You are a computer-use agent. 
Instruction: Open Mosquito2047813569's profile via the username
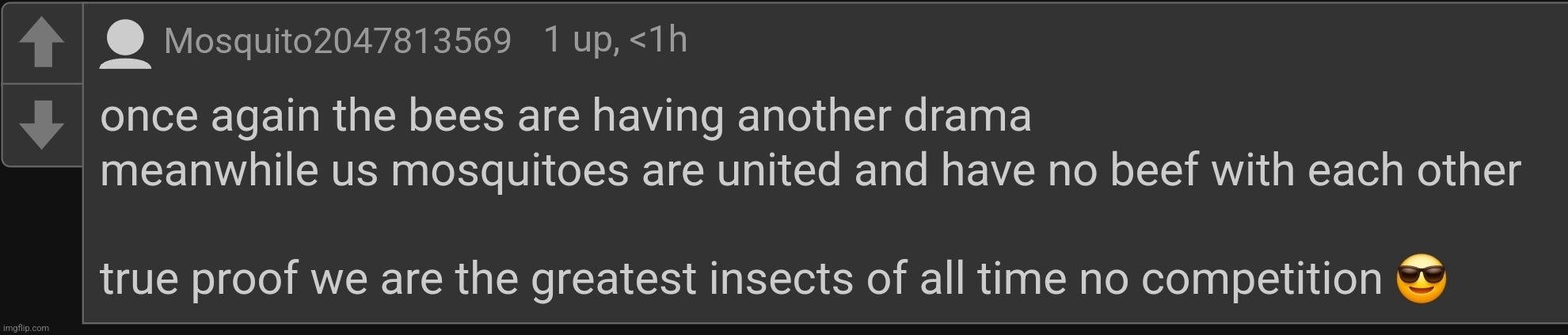pyautogui.click(x=337, y=41)
